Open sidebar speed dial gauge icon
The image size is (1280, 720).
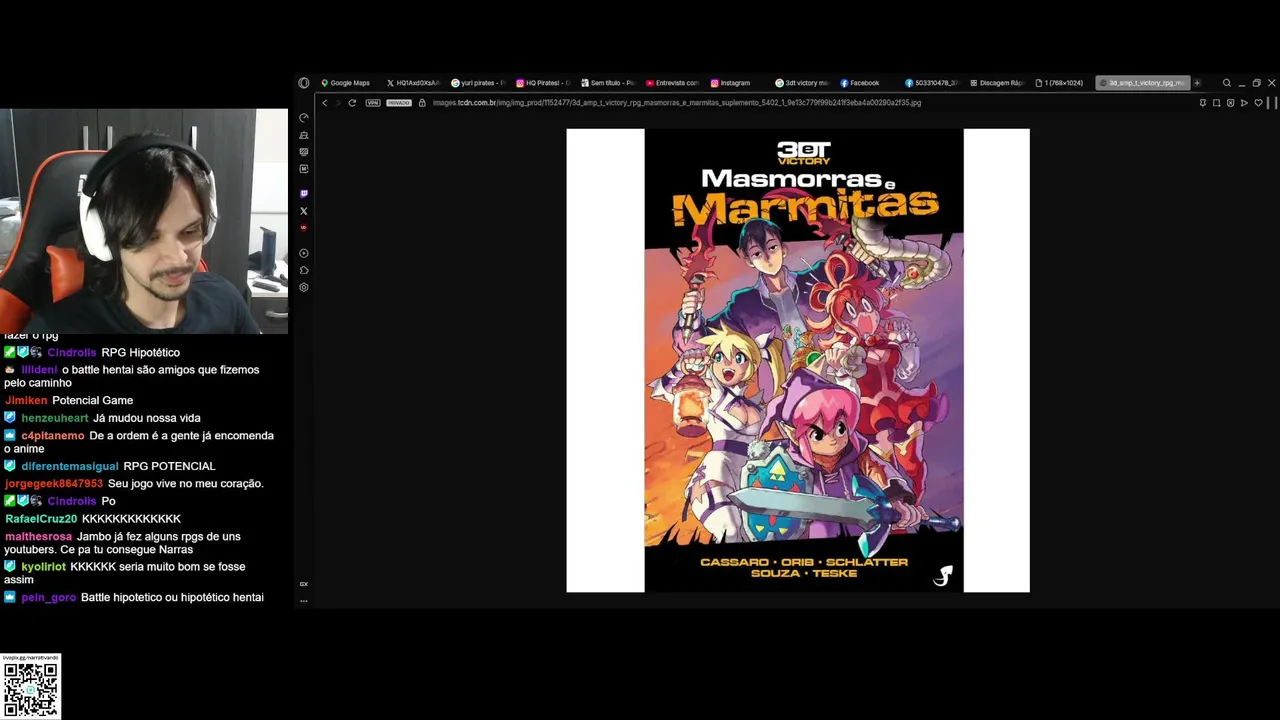click(304, 118)
